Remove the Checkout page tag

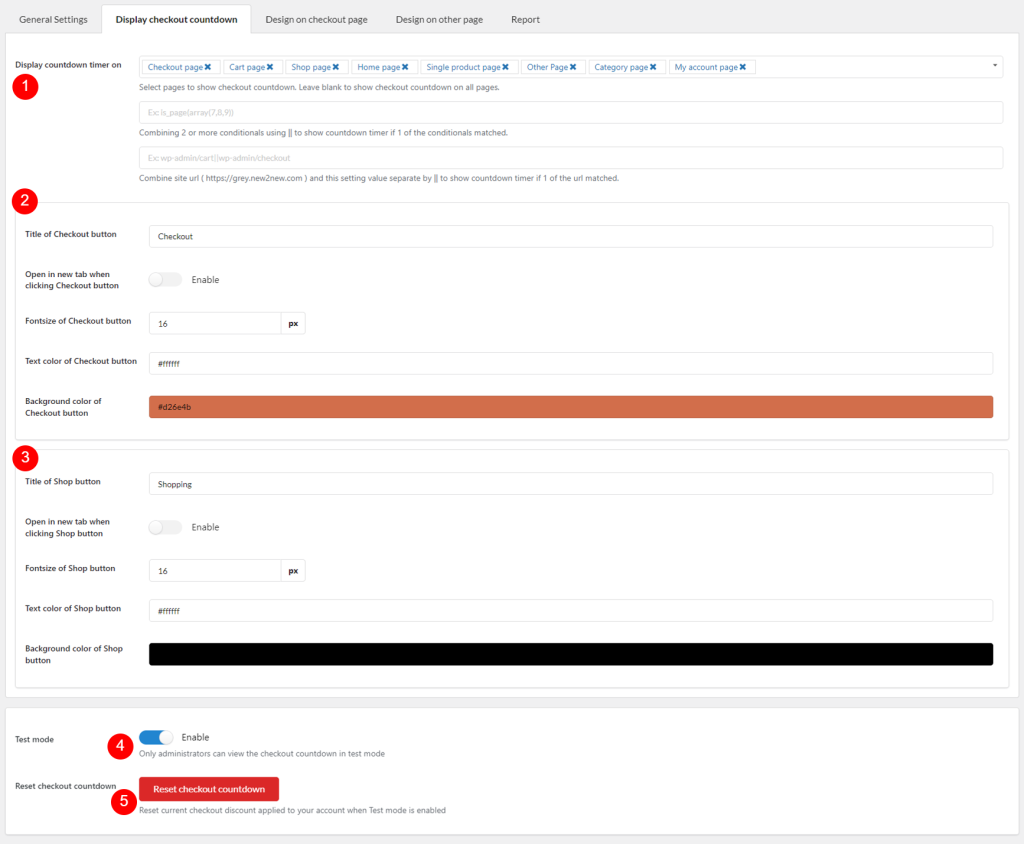pyautogui.click(x=208, y=67)
